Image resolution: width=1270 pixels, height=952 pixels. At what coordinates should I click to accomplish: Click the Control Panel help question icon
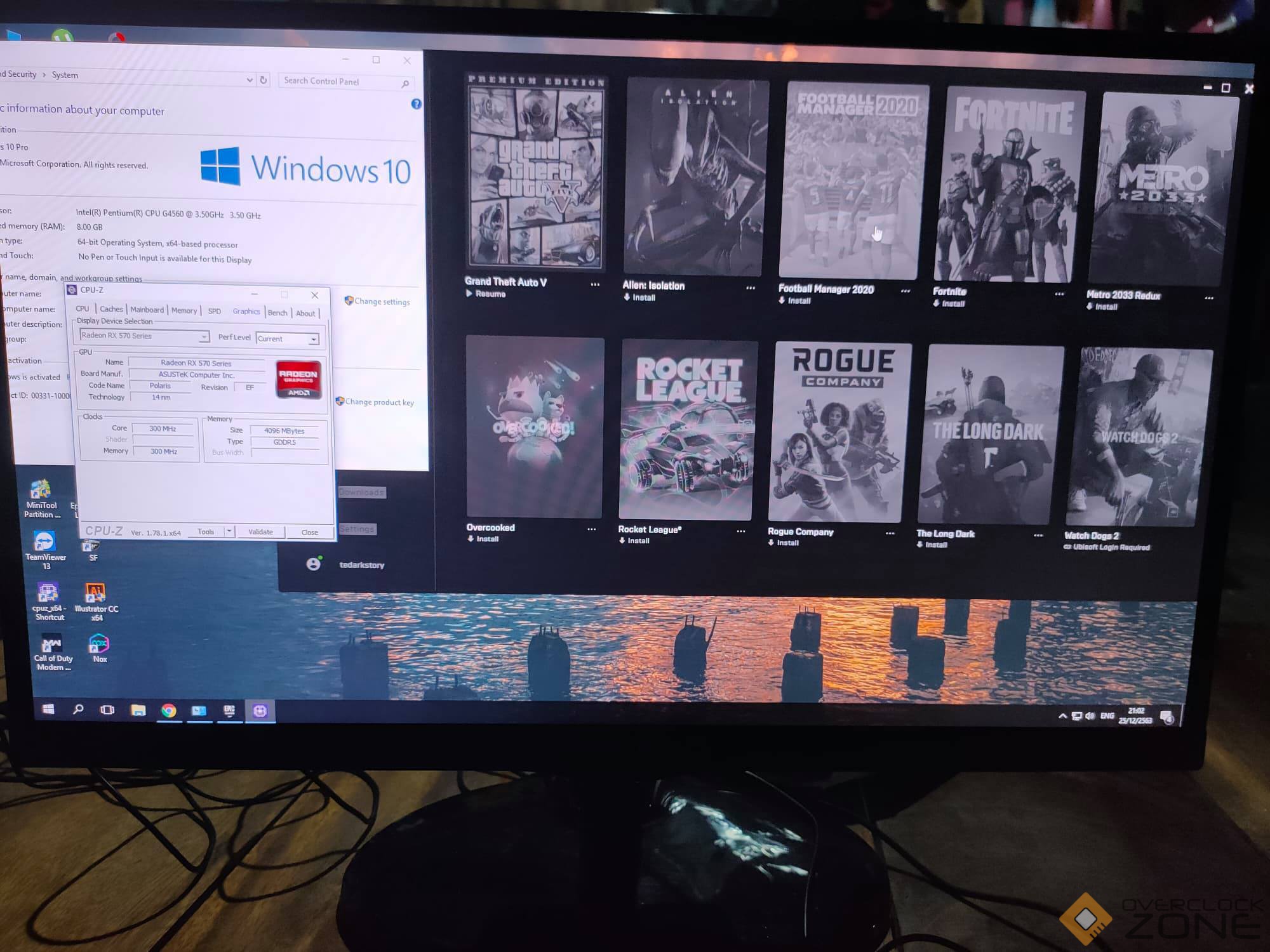[416, 104]
